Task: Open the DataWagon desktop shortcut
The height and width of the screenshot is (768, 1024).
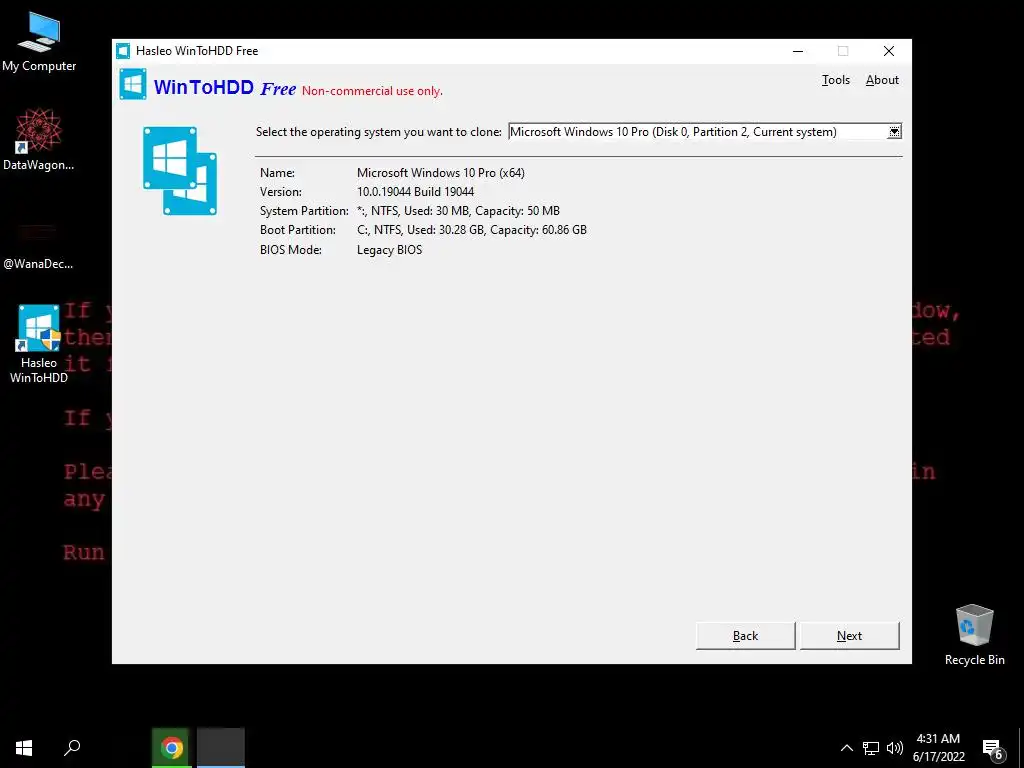Action: point(39,140)
